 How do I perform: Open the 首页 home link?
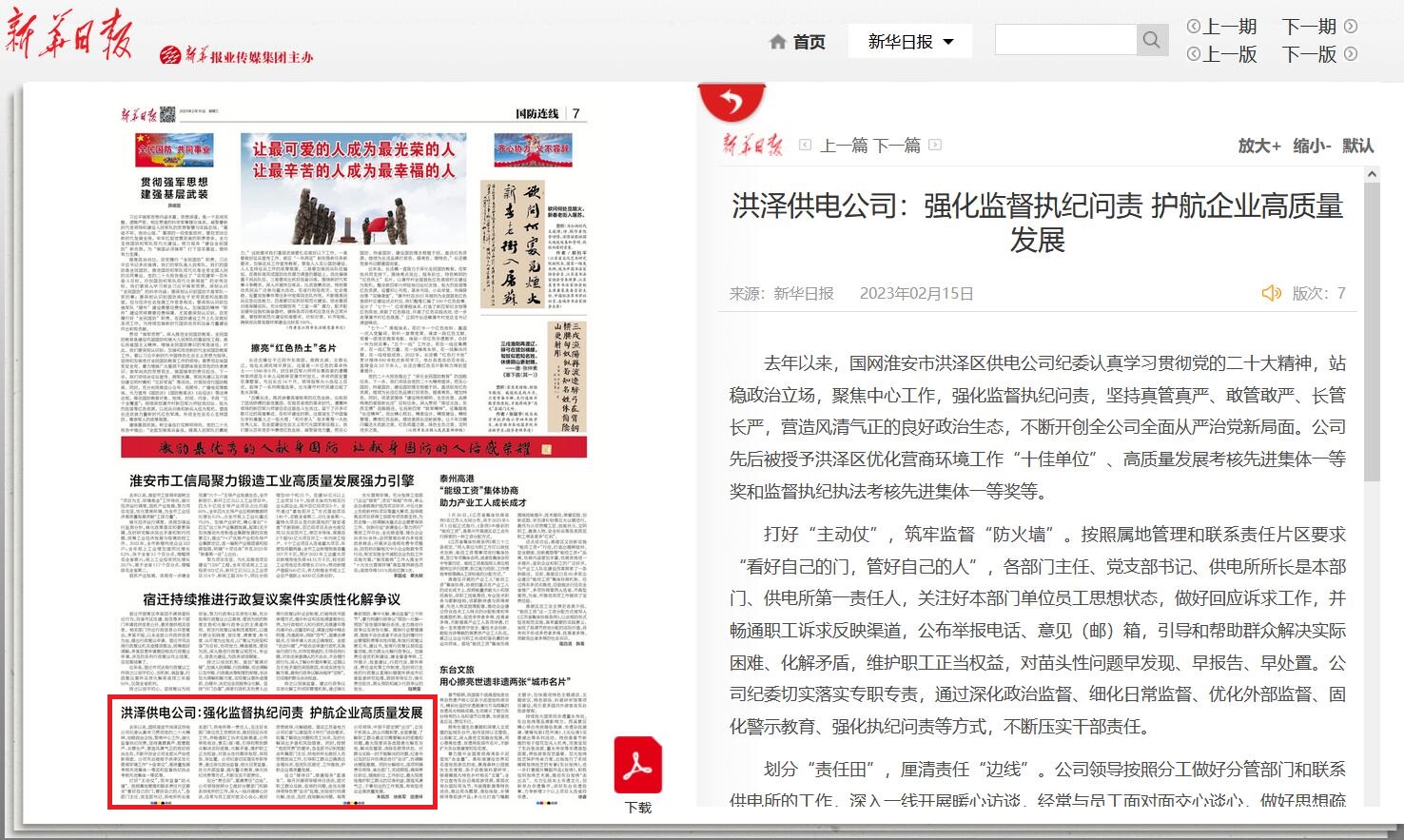coord(809,42)
